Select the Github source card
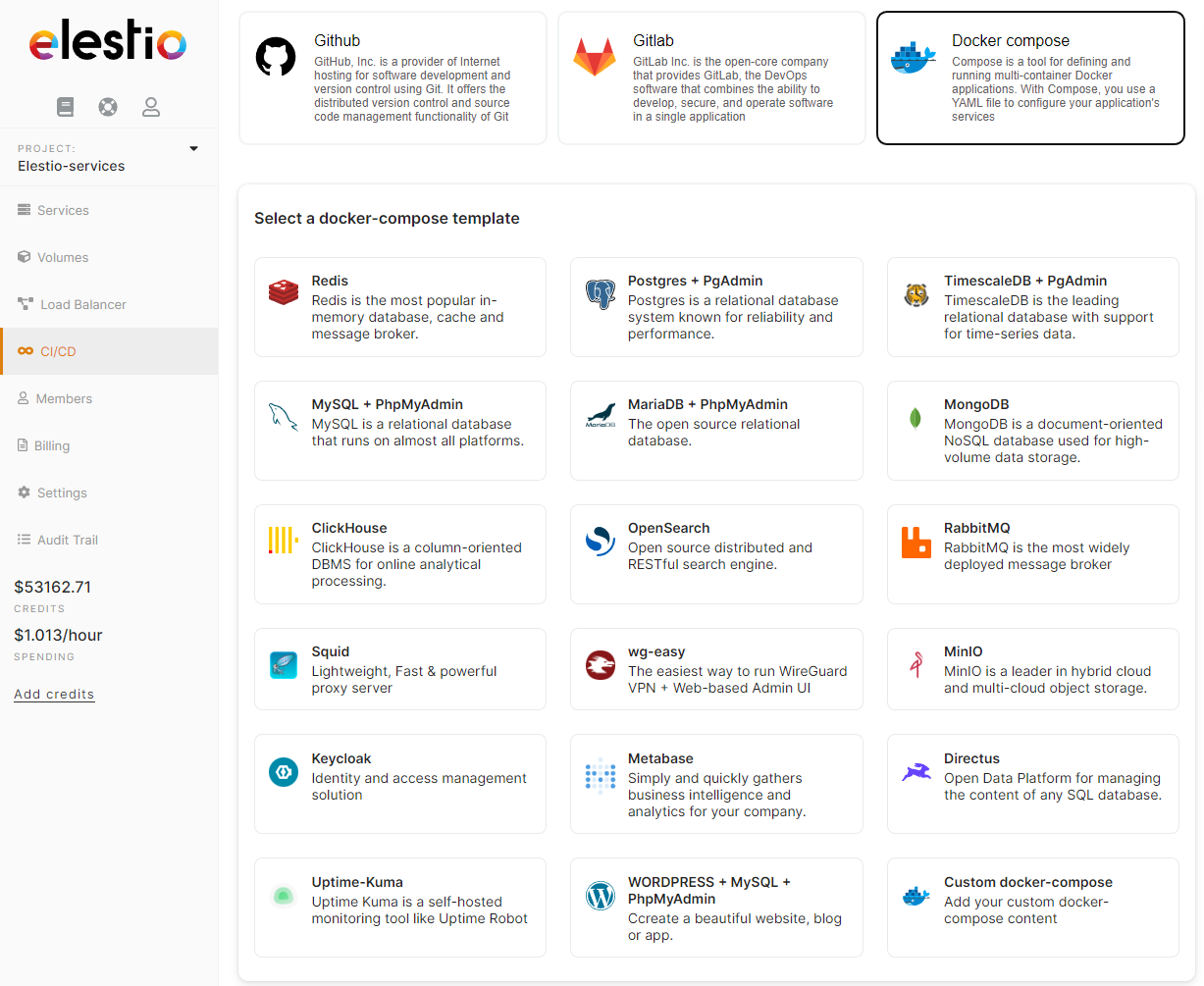1204x986 pixels. (393, 78)
